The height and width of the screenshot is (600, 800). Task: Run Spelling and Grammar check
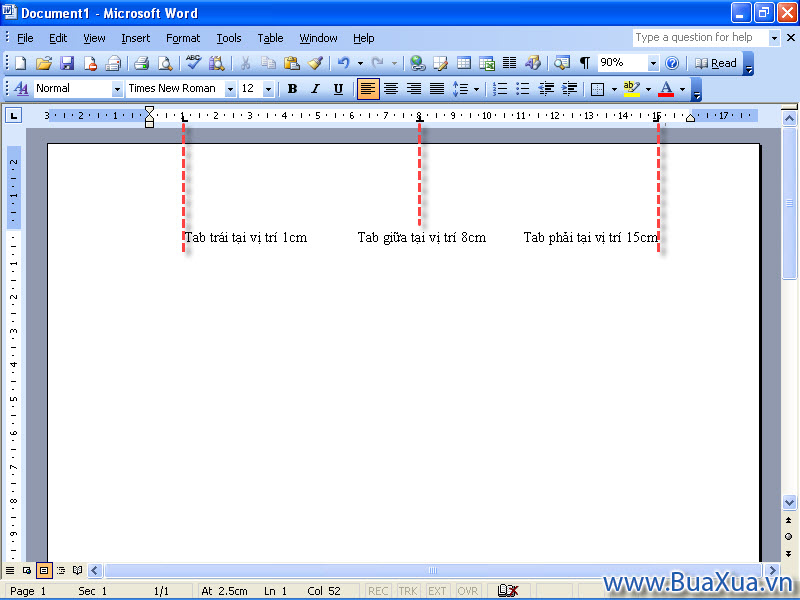193,63
